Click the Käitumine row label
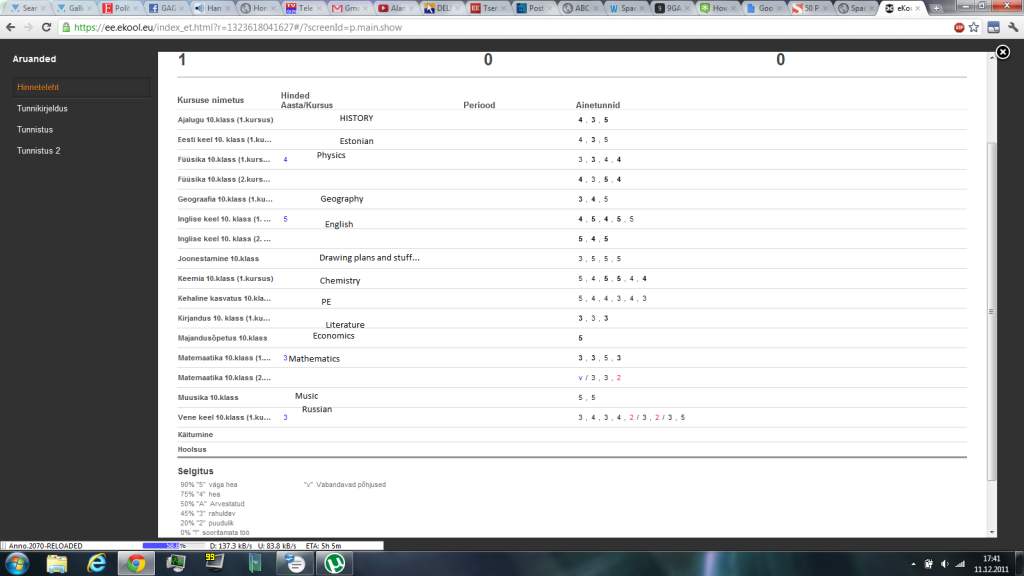The height and width of the screenshot is (576, 1024). 195,434
